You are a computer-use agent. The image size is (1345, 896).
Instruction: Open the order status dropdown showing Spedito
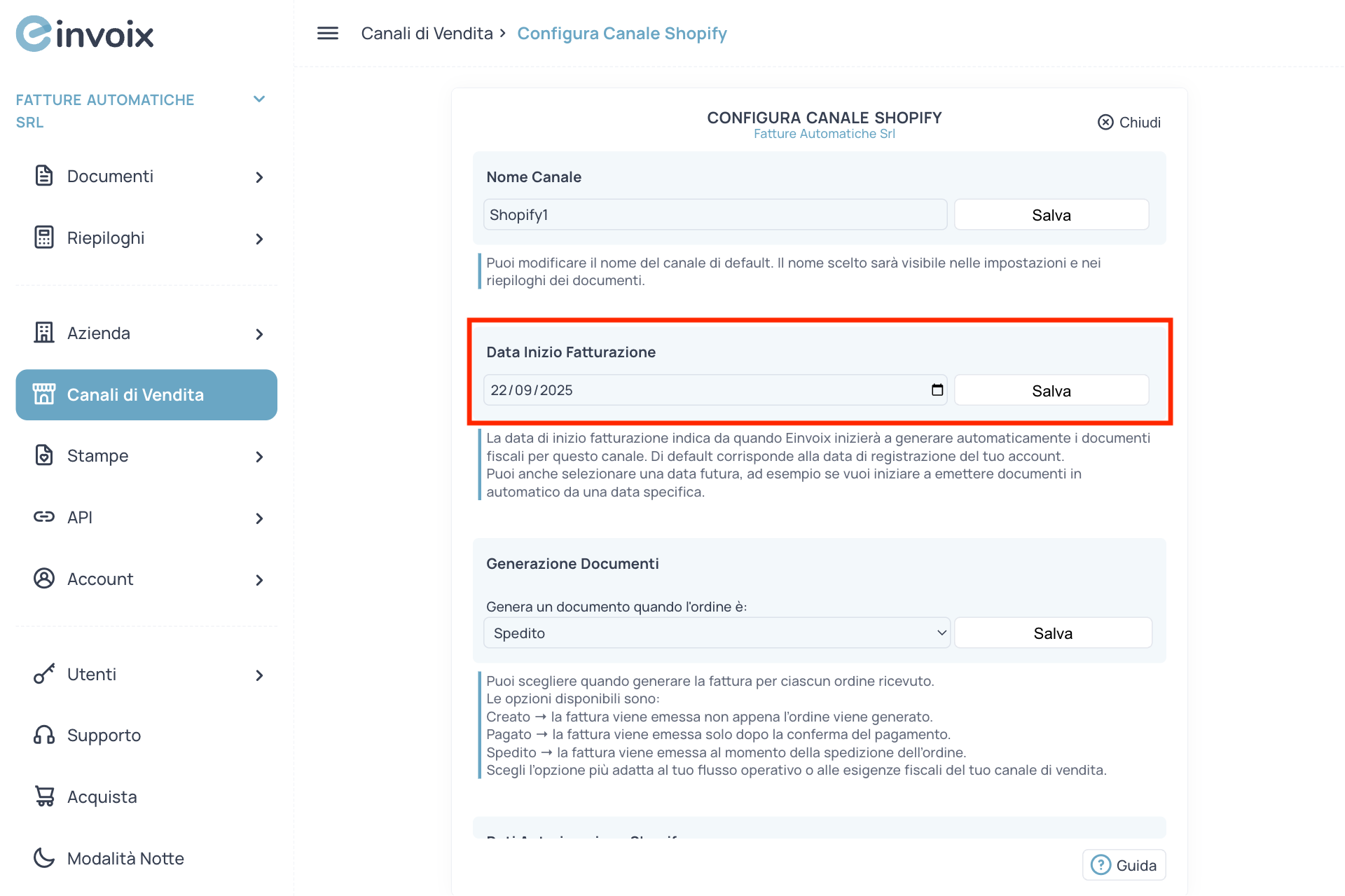pyautogui.click(x=716, y=633)
